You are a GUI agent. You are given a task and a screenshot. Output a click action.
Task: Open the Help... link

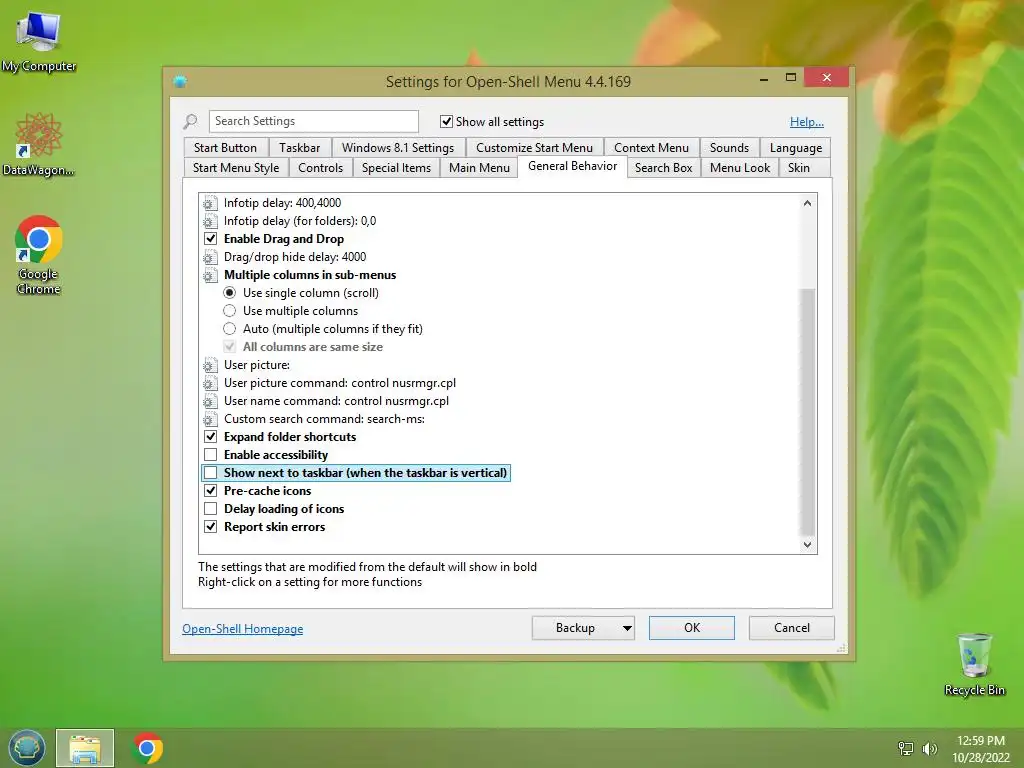807,121
